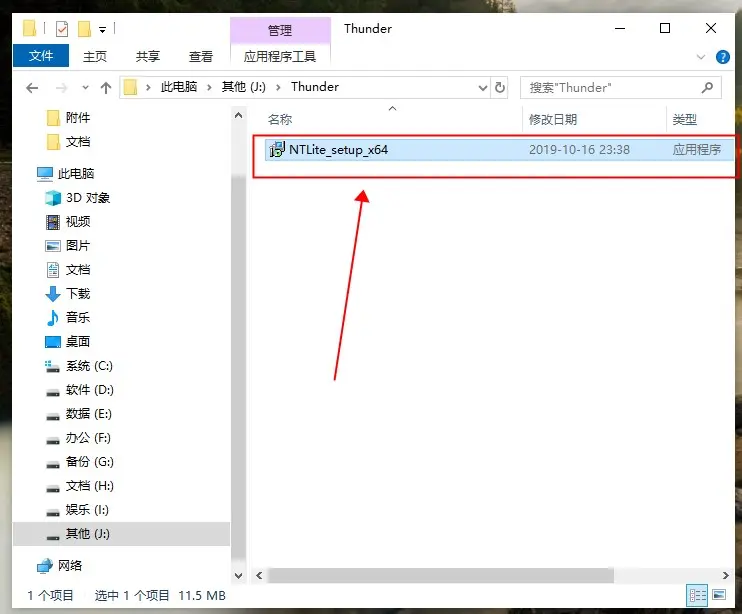Click the New folder quick access icon
Viewport: 742px width, 614px height.
84,29
